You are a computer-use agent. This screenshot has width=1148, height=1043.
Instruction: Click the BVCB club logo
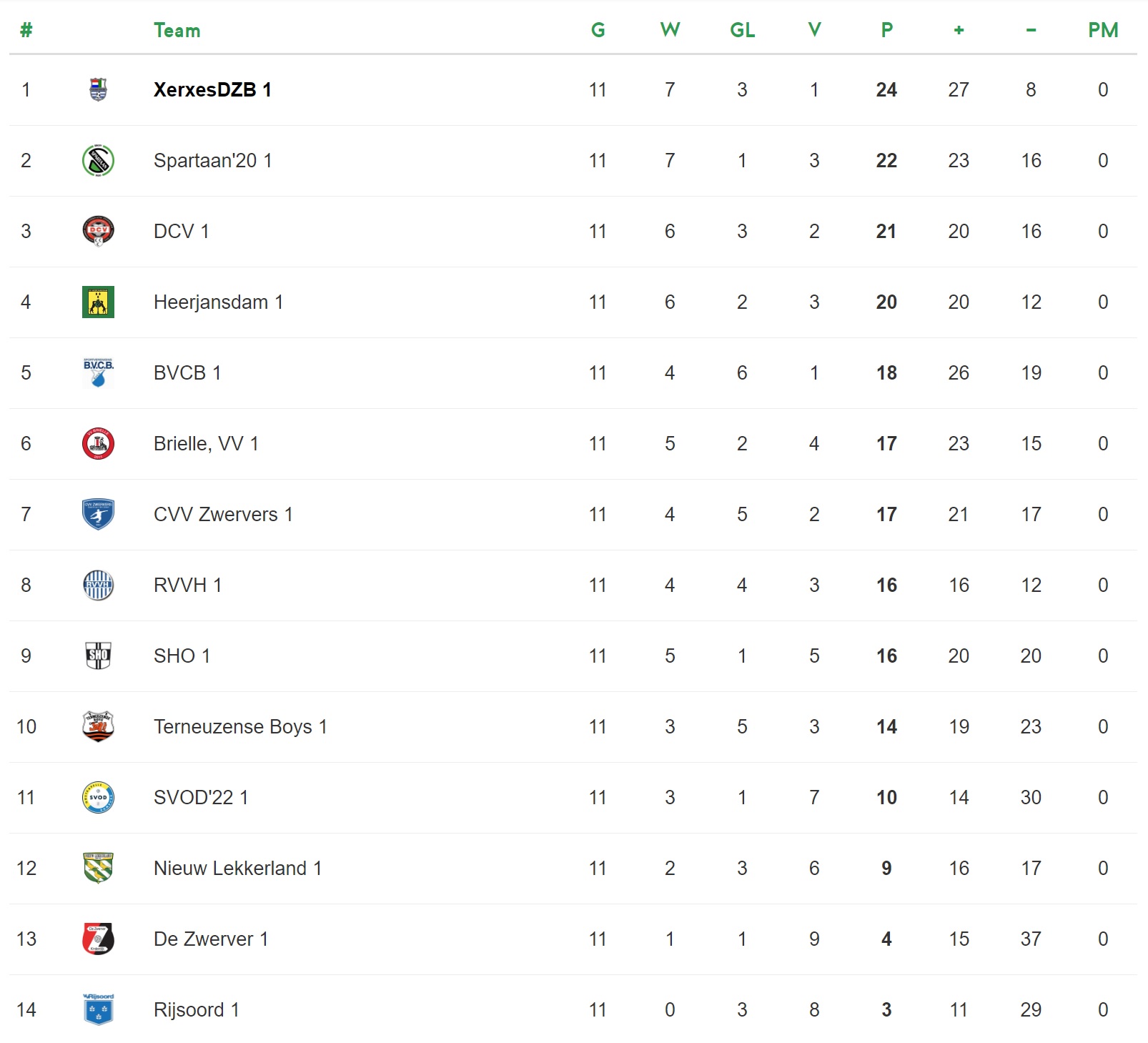click(98, 373)
